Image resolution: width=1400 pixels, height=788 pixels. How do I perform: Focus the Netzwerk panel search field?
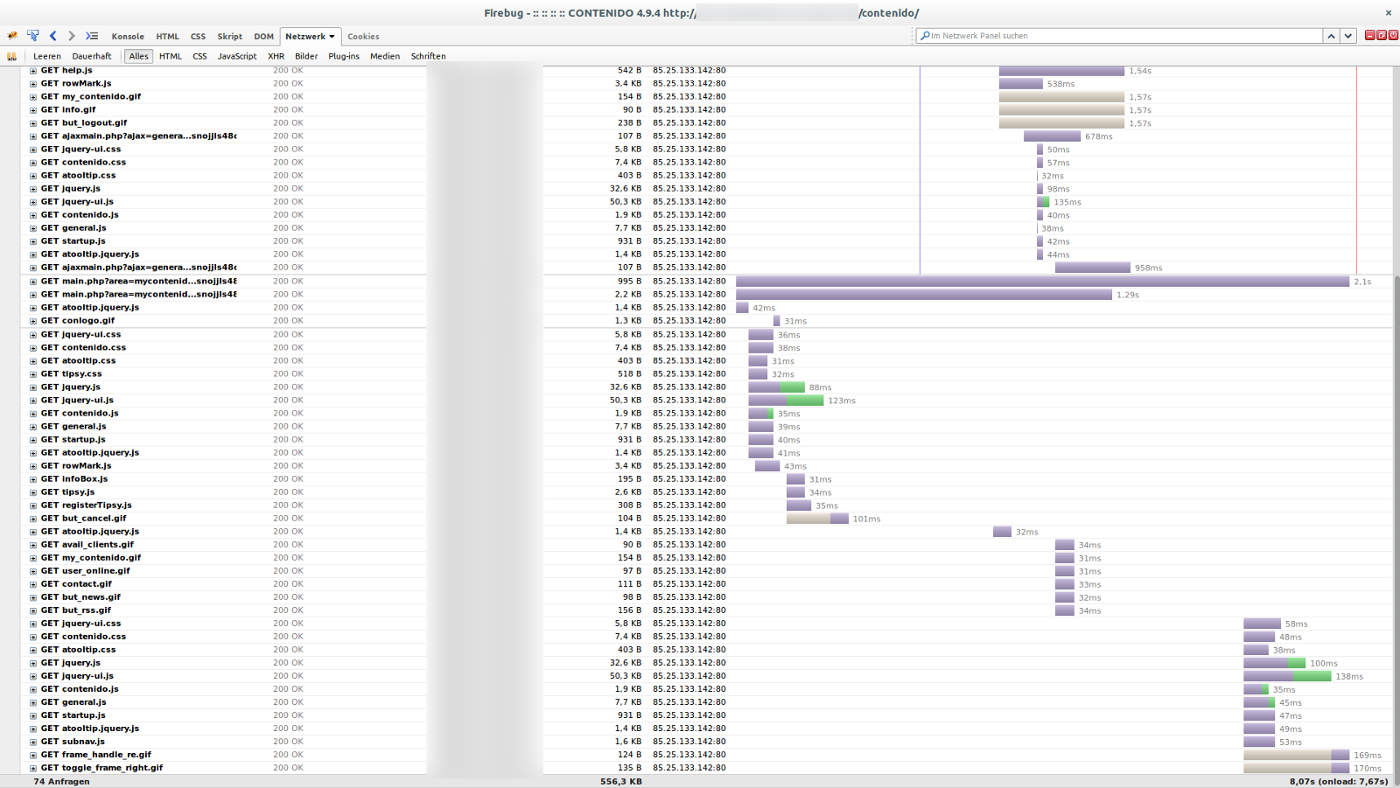(x=1120, y=36)
